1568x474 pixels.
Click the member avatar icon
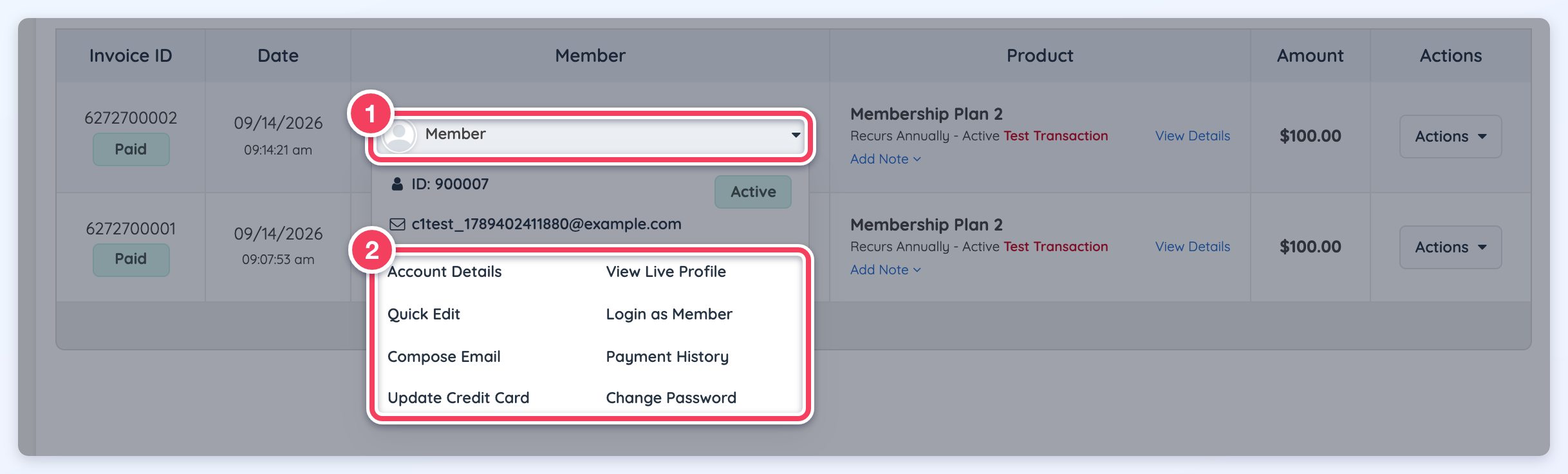click(x=400, y=136)
